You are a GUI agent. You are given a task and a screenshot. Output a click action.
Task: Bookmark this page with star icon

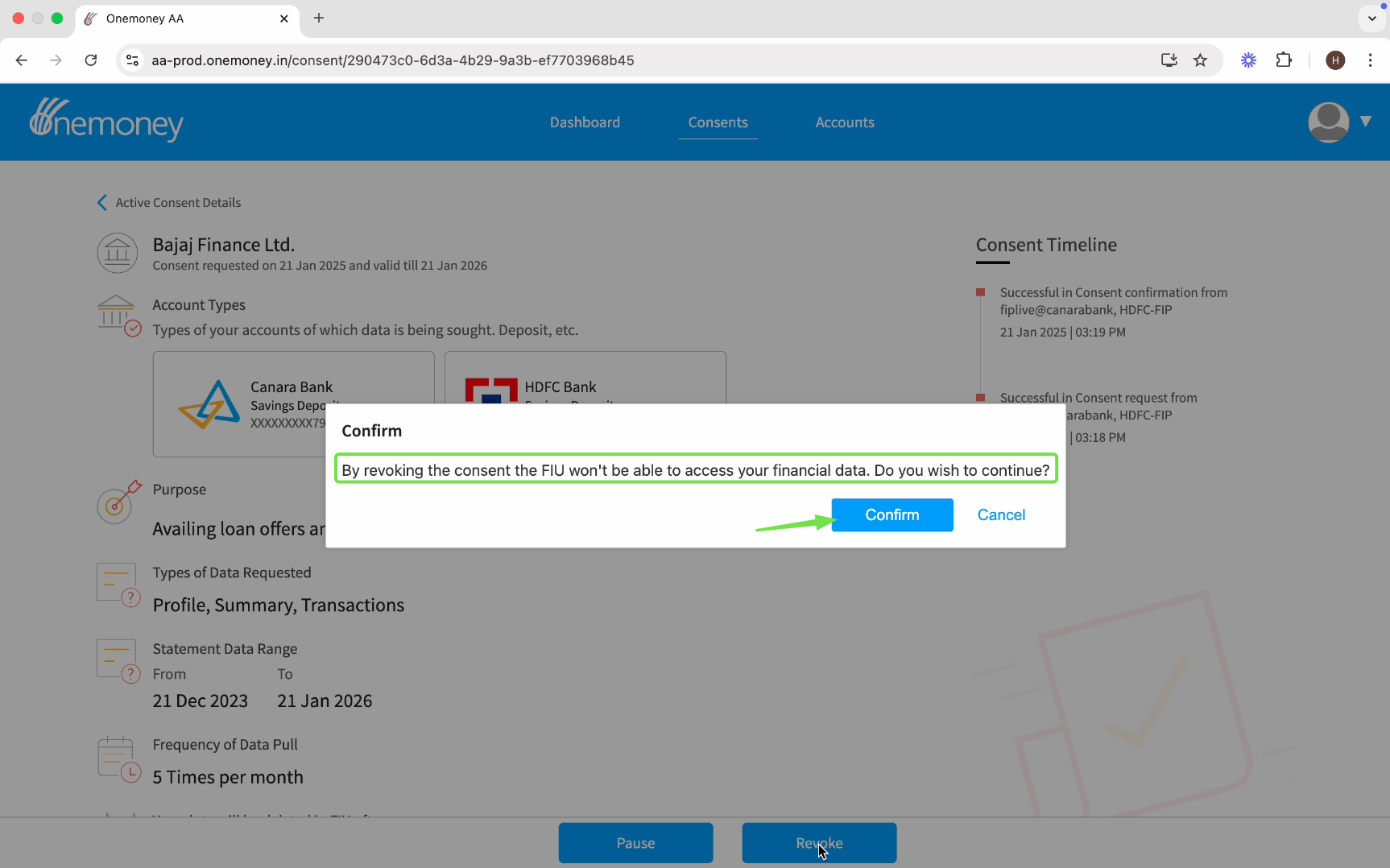point(1200,60)
